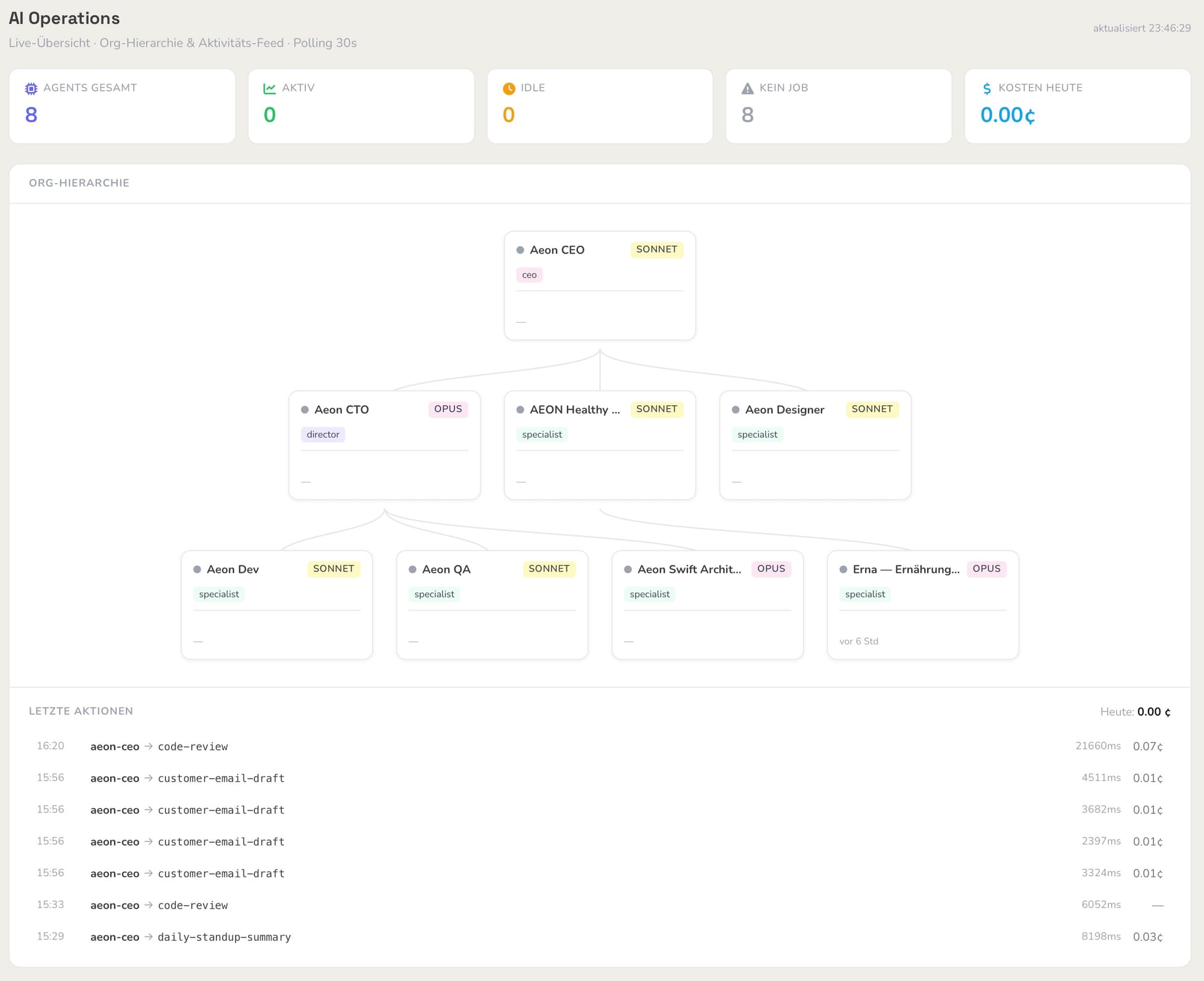Click the director role tag

click(x=323, y=434)
